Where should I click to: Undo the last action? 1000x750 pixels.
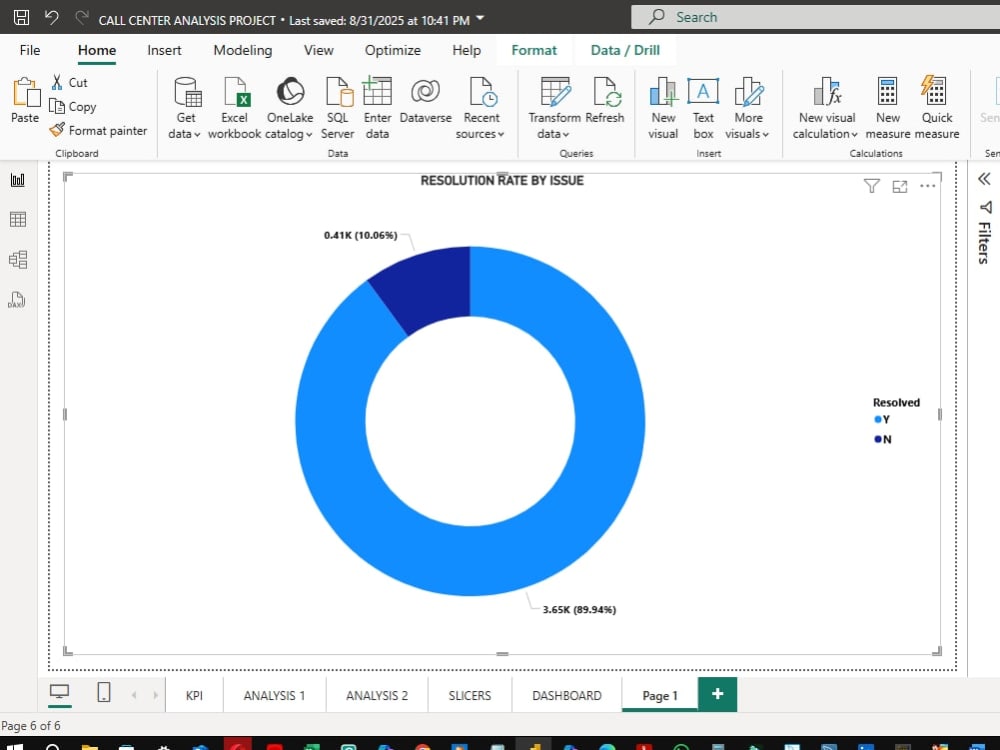[52, 17]
